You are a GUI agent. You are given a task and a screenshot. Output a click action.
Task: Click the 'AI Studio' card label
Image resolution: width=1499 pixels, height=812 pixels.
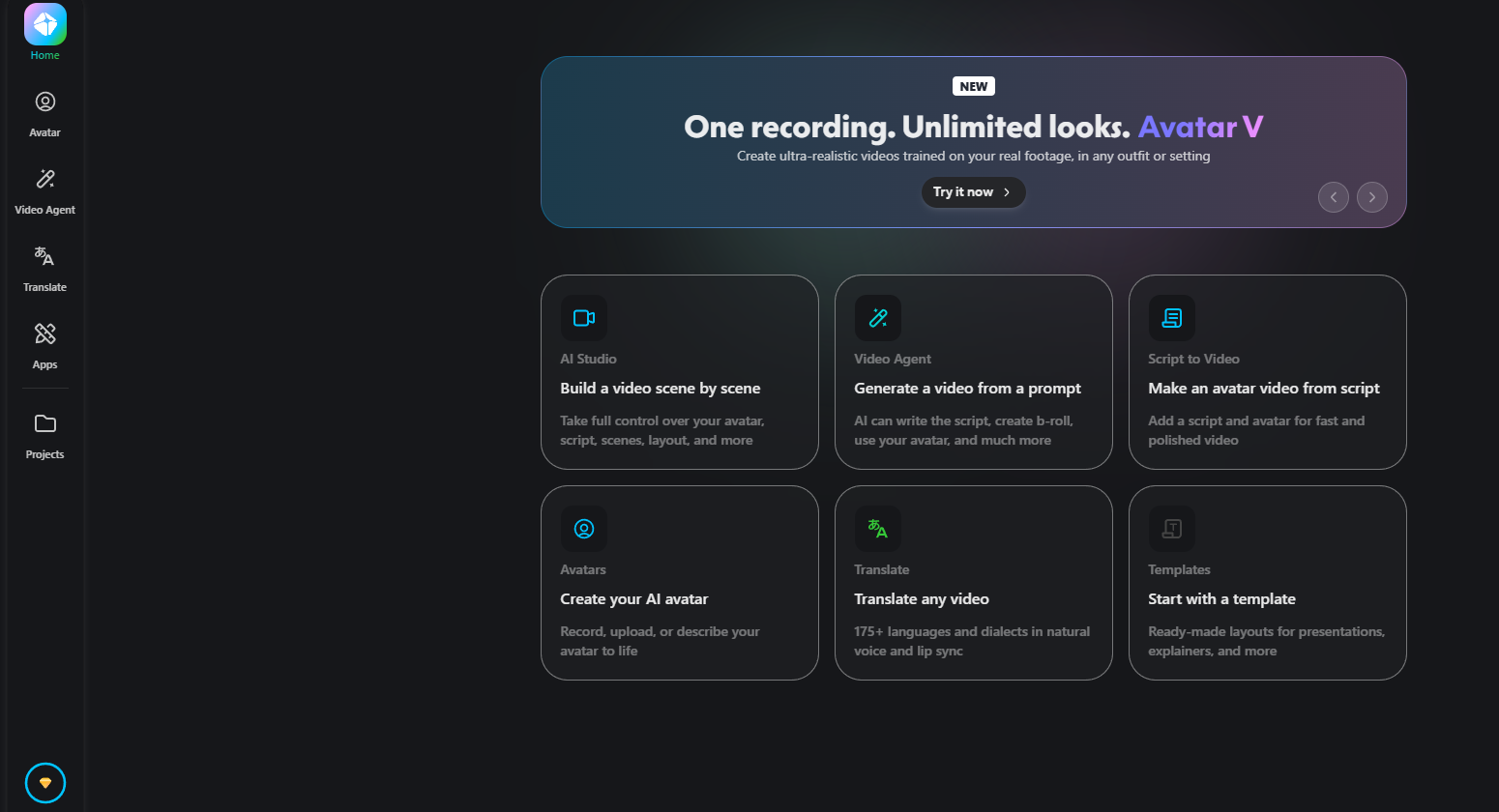coord(588,359)
